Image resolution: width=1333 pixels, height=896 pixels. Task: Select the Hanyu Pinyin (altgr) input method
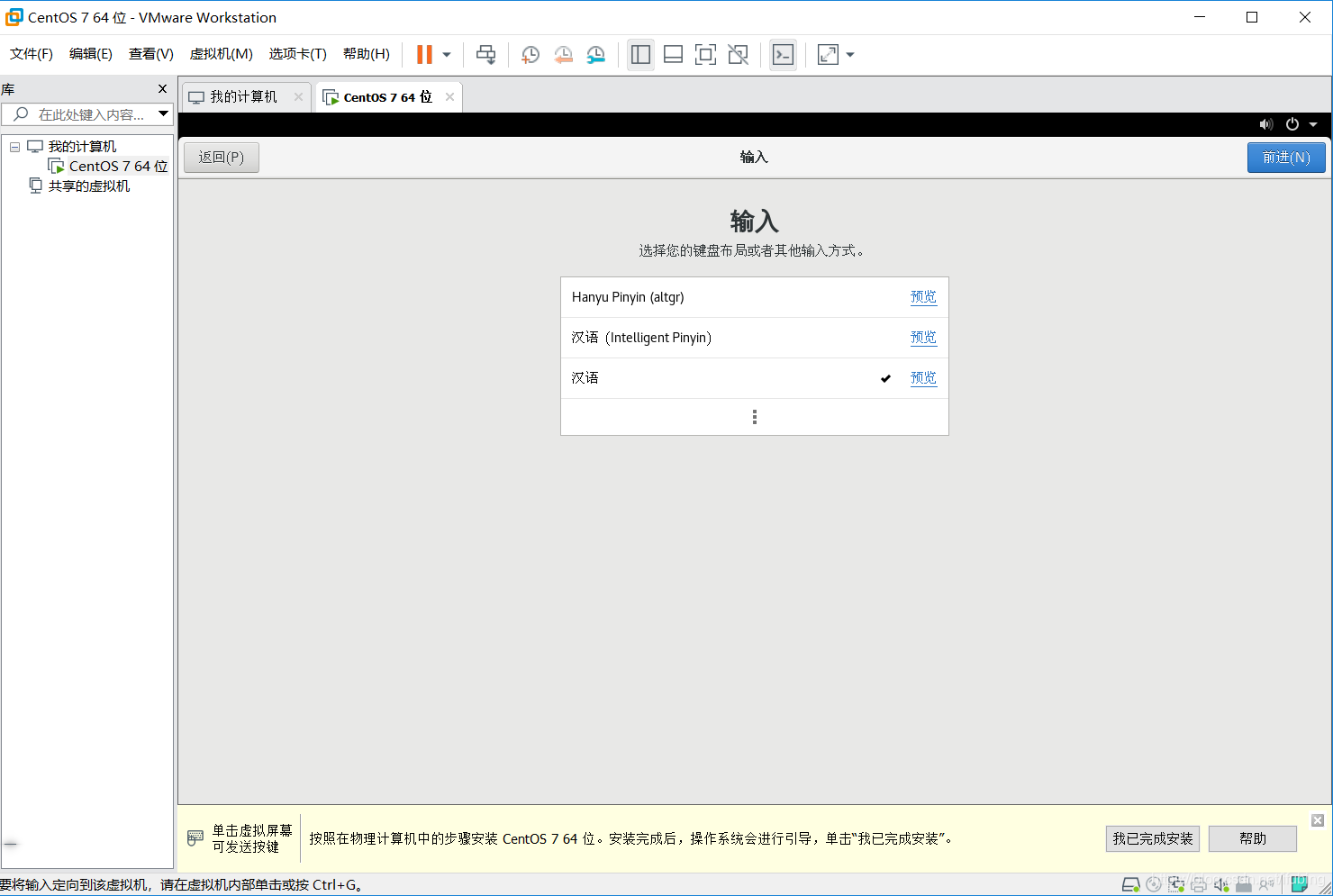tap(754, 297)
